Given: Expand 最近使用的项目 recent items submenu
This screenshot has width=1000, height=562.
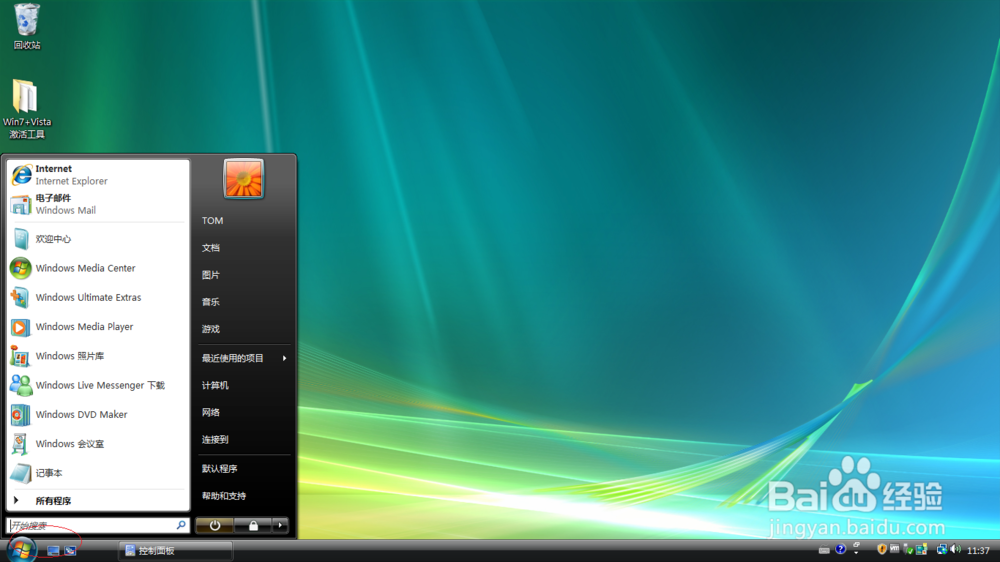Looking at the screenshot, I should [x=244, y=359].
